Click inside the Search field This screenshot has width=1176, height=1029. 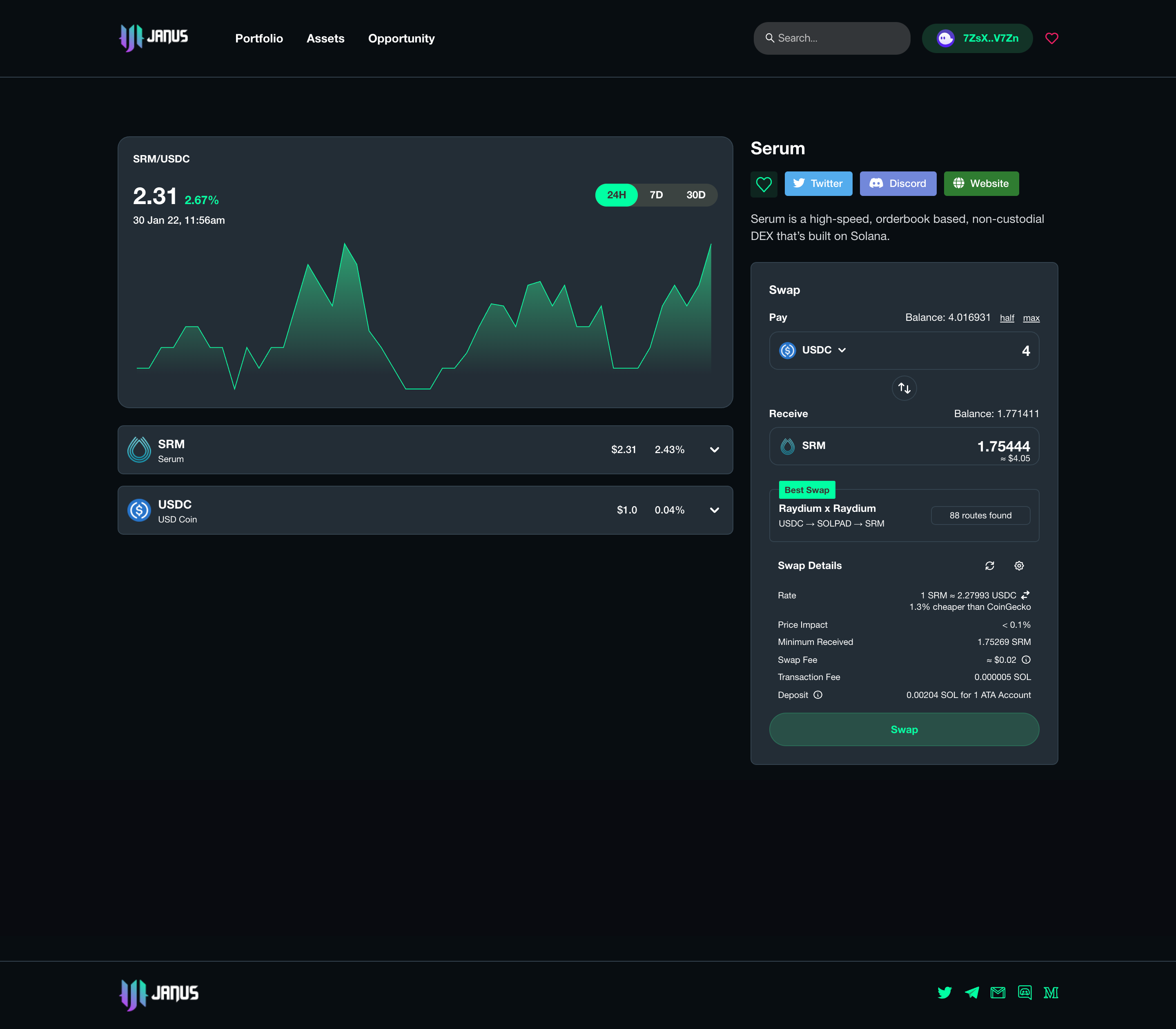click(831, 38)
